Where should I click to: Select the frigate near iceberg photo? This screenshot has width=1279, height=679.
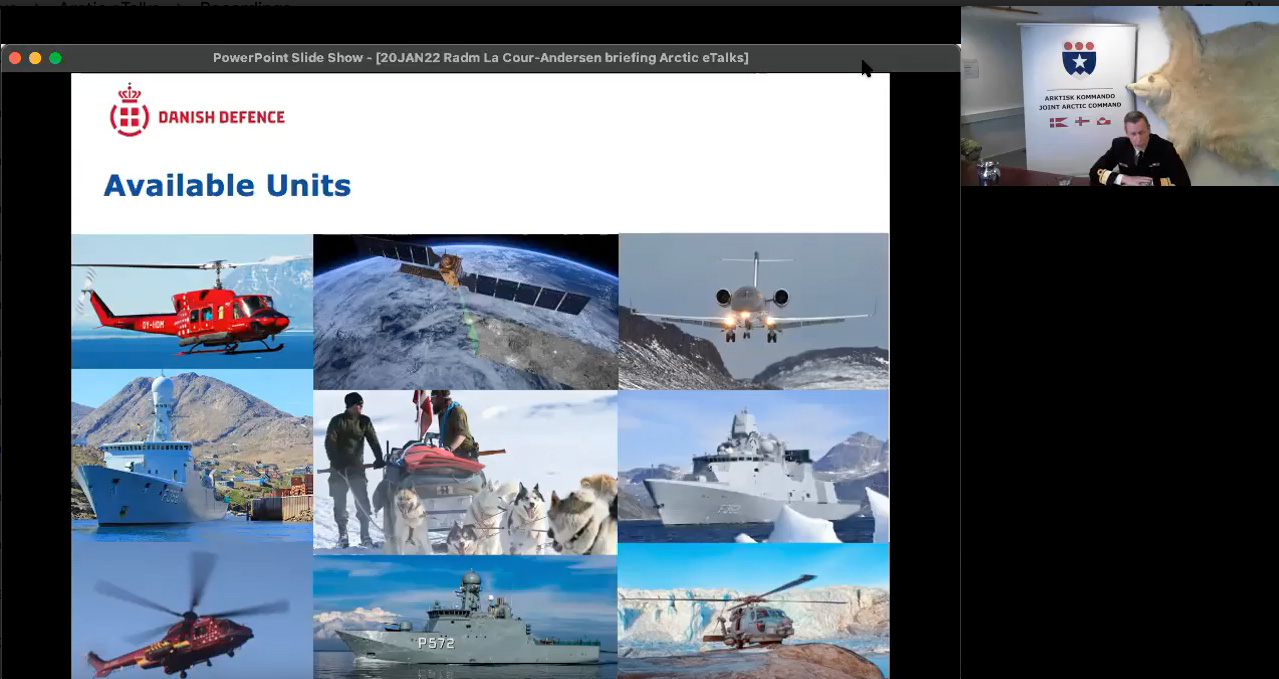tap(753, 466)
